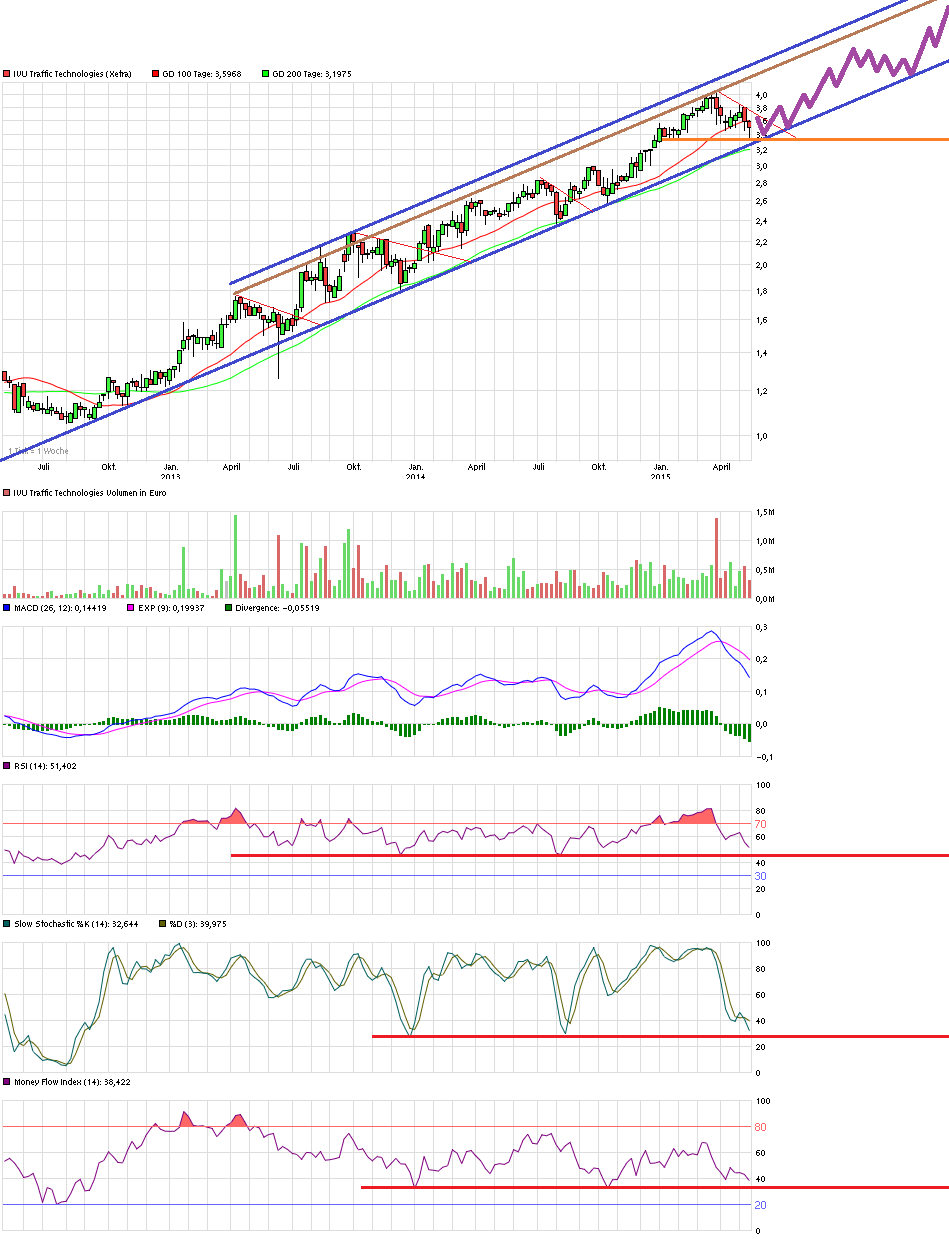Click the magenta swatch beside the EXP (9) legend
The image size is (949, 1240).
[132, 607]
